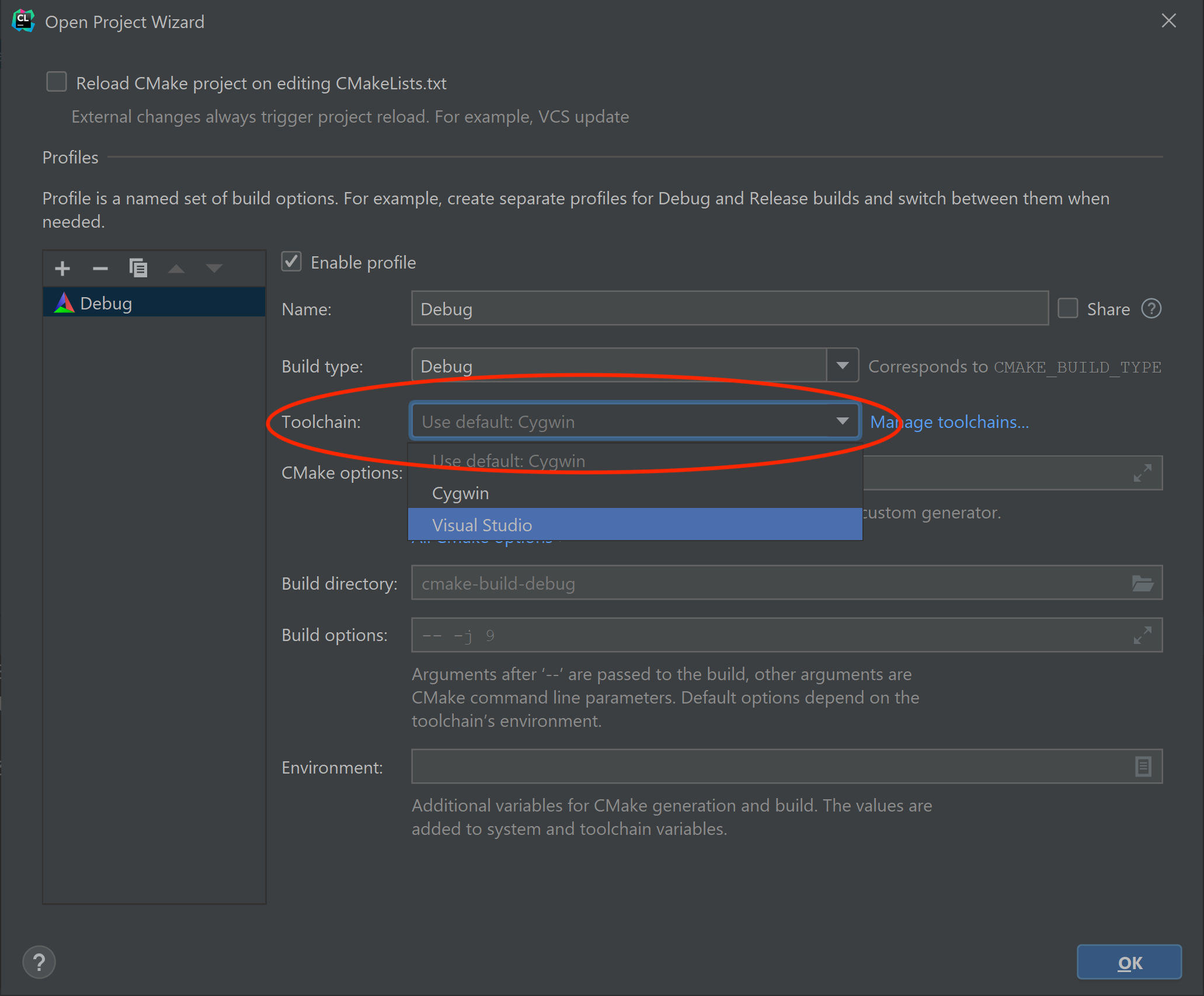Open dialog help question mark button
Image resolution: width=1204 pixels, height=996 pixels.
tap(39, 962)
